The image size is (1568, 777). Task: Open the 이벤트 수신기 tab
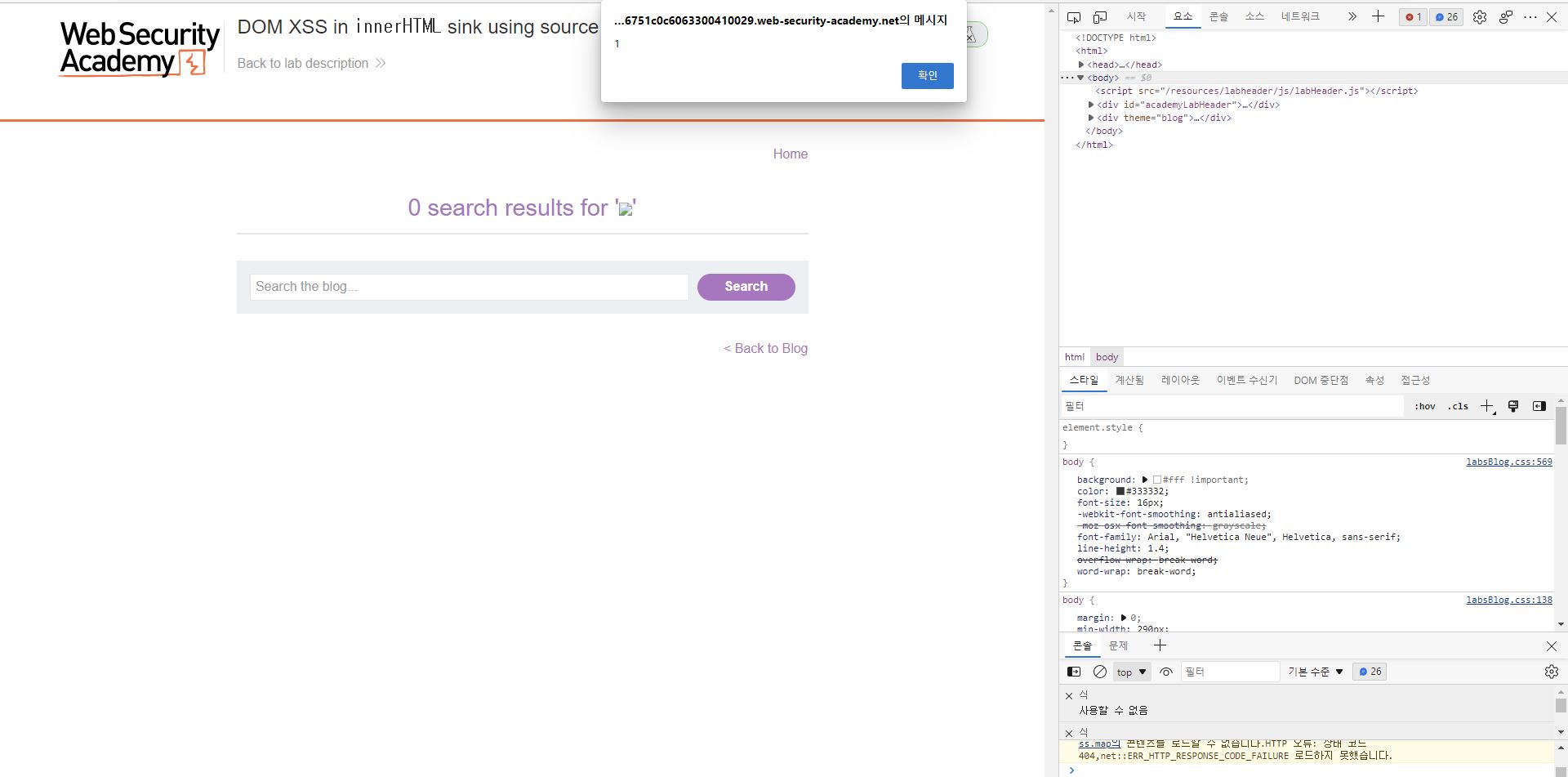coord(1247,380)
